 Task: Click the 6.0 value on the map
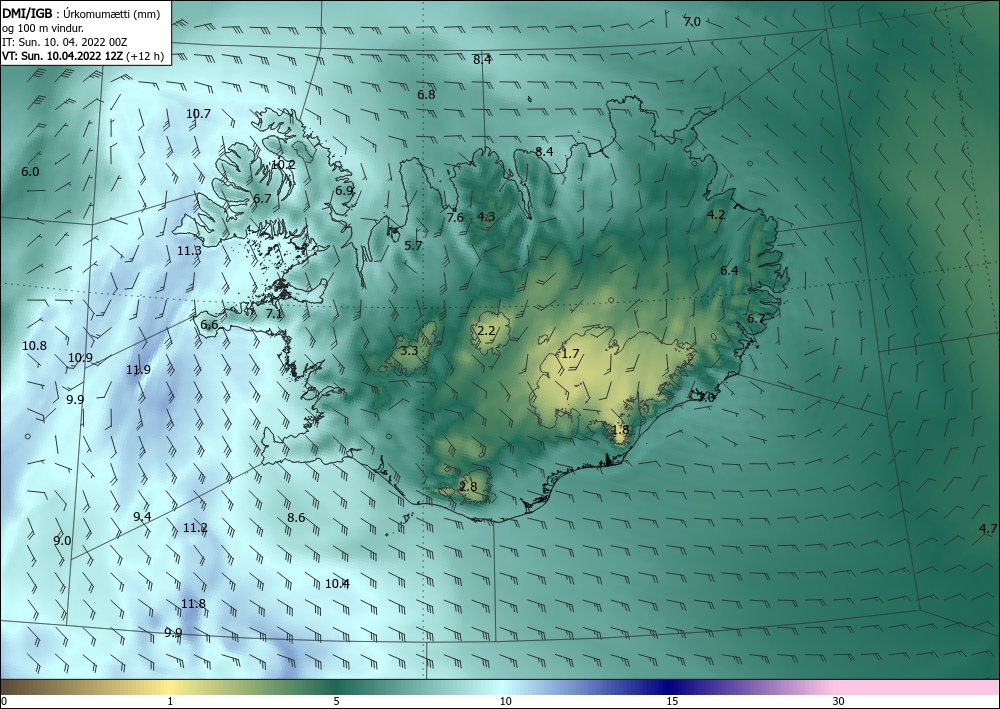30,172
